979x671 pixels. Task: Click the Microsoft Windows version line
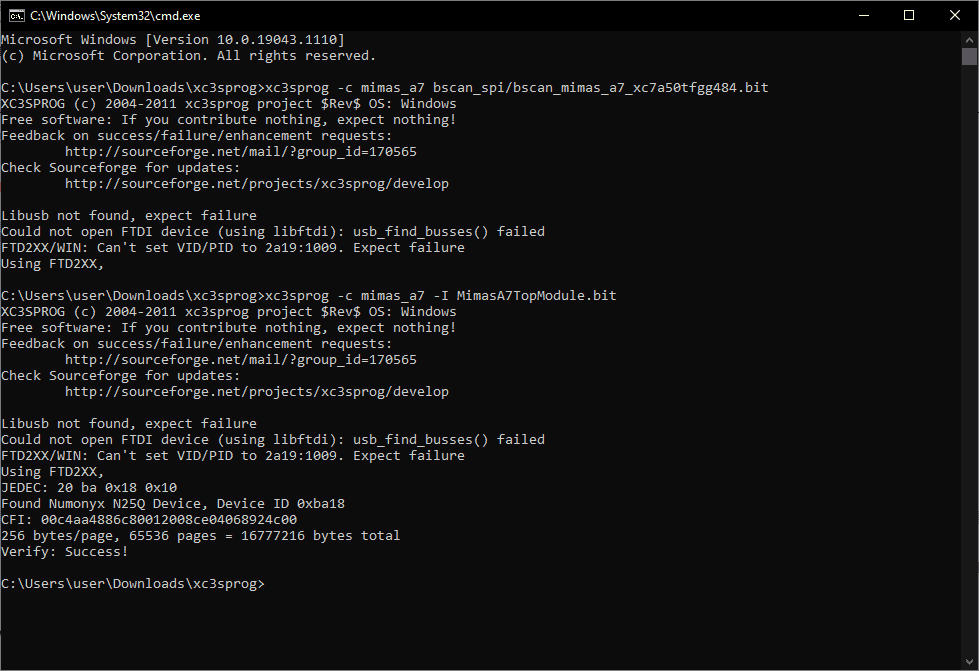(x=172, y=40)
